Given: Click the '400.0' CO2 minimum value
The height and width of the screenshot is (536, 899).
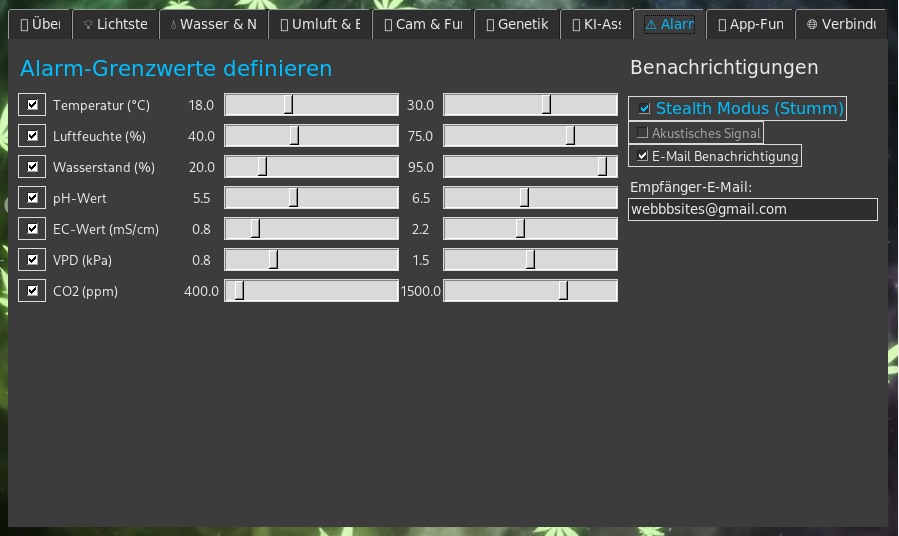Looking at the screenshot, I should (x=201, y=291).
